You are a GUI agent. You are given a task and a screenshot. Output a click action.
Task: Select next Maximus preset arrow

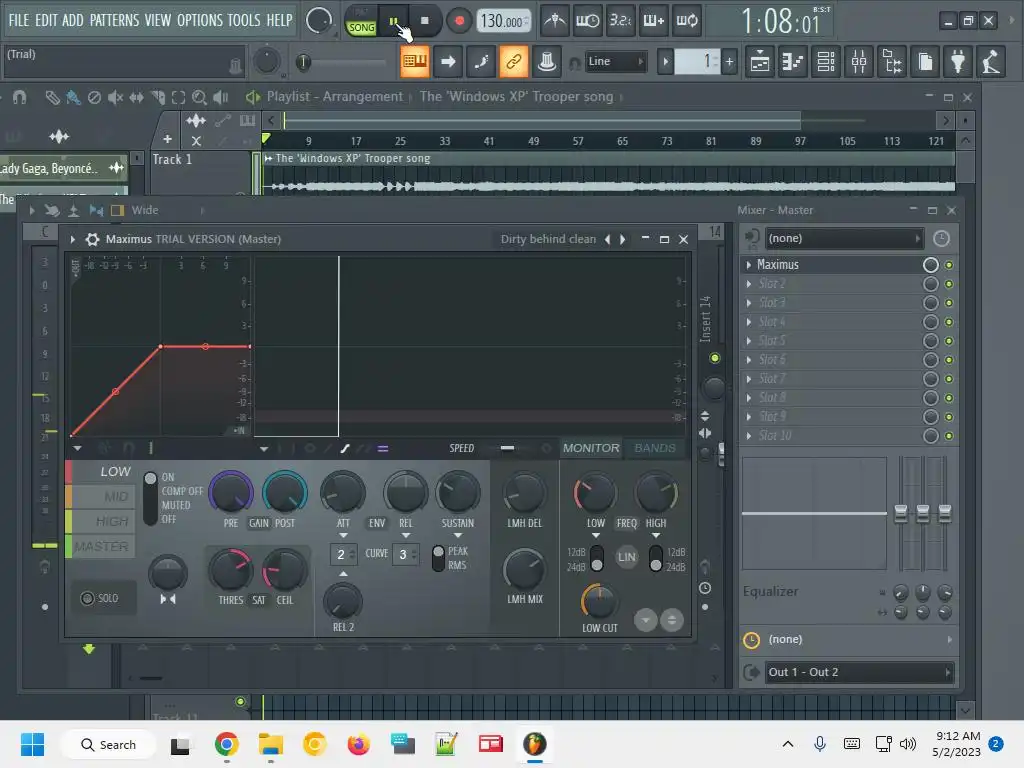tap(622, 239)
